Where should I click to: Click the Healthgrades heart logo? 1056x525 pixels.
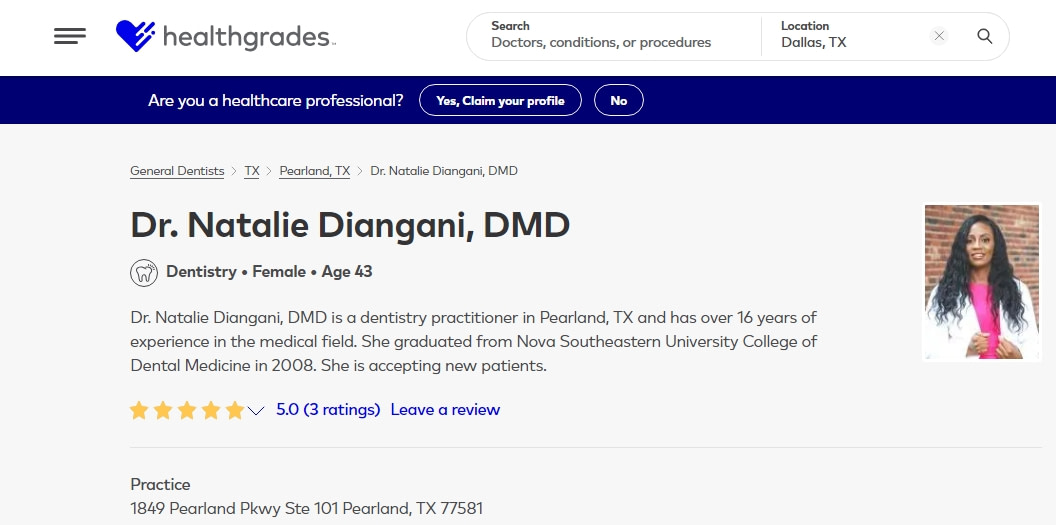[x=135, y=36]
